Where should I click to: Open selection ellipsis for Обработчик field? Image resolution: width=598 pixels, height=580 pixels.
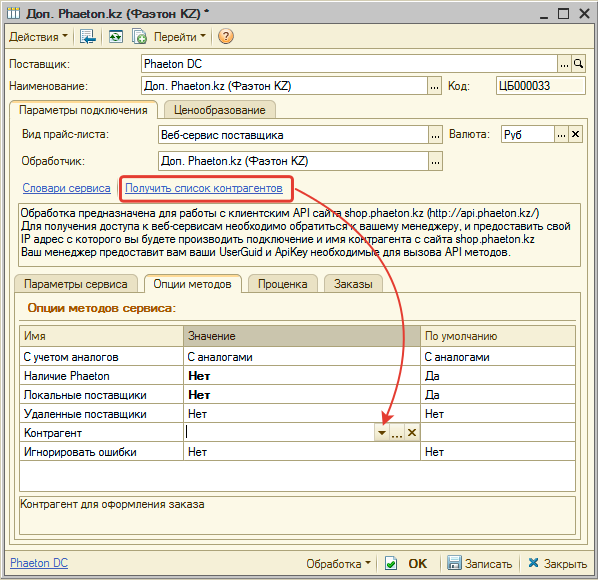(435, 161)
